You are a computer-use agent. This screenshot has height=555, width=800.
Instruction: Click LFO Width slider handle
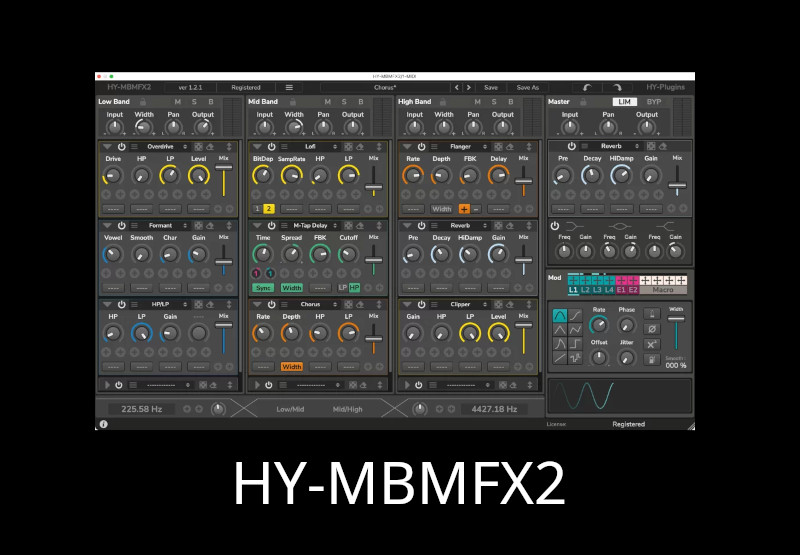click(676, 319)
